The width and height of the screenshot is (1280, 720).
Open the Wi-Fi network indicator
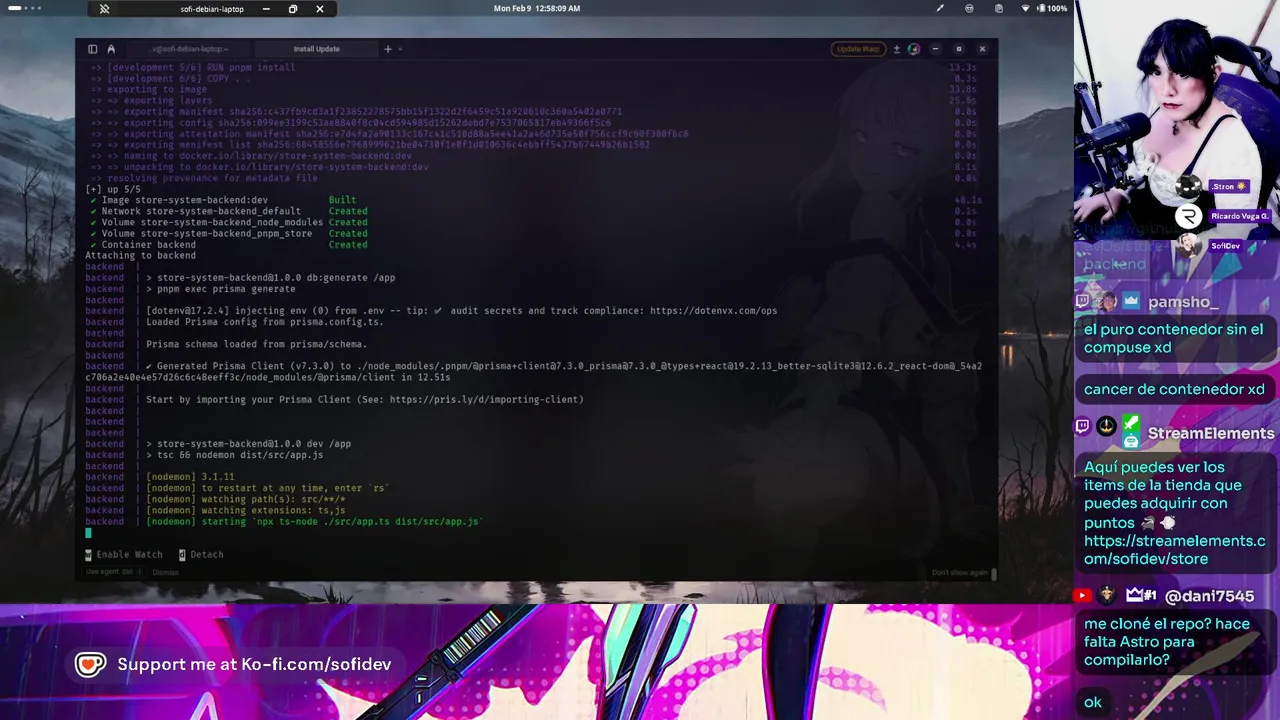[1026, 8]
